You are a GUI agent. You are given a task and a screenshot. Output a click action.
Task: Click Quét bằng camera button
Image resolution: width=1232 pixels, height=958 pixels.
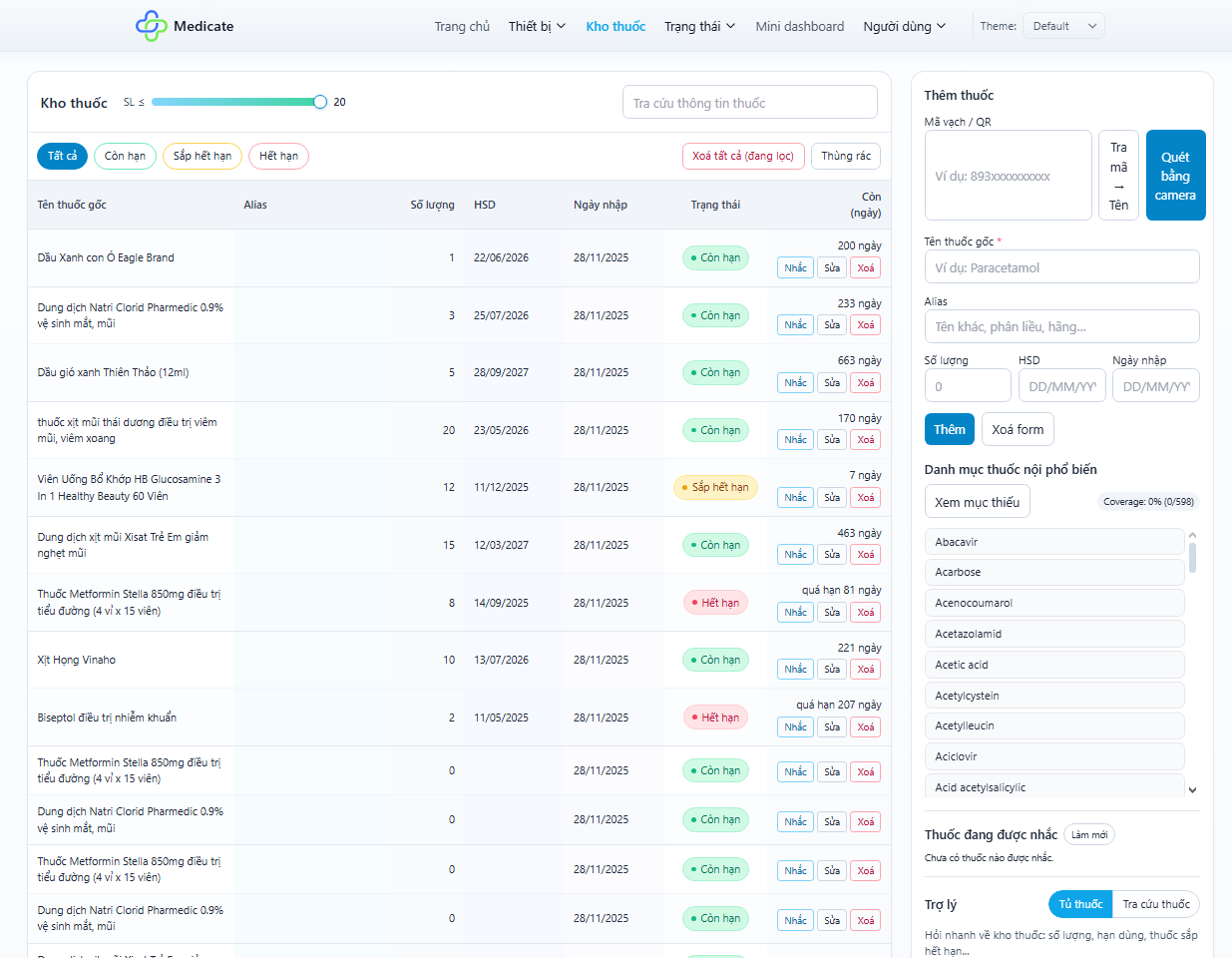[x=1175, y=176]
